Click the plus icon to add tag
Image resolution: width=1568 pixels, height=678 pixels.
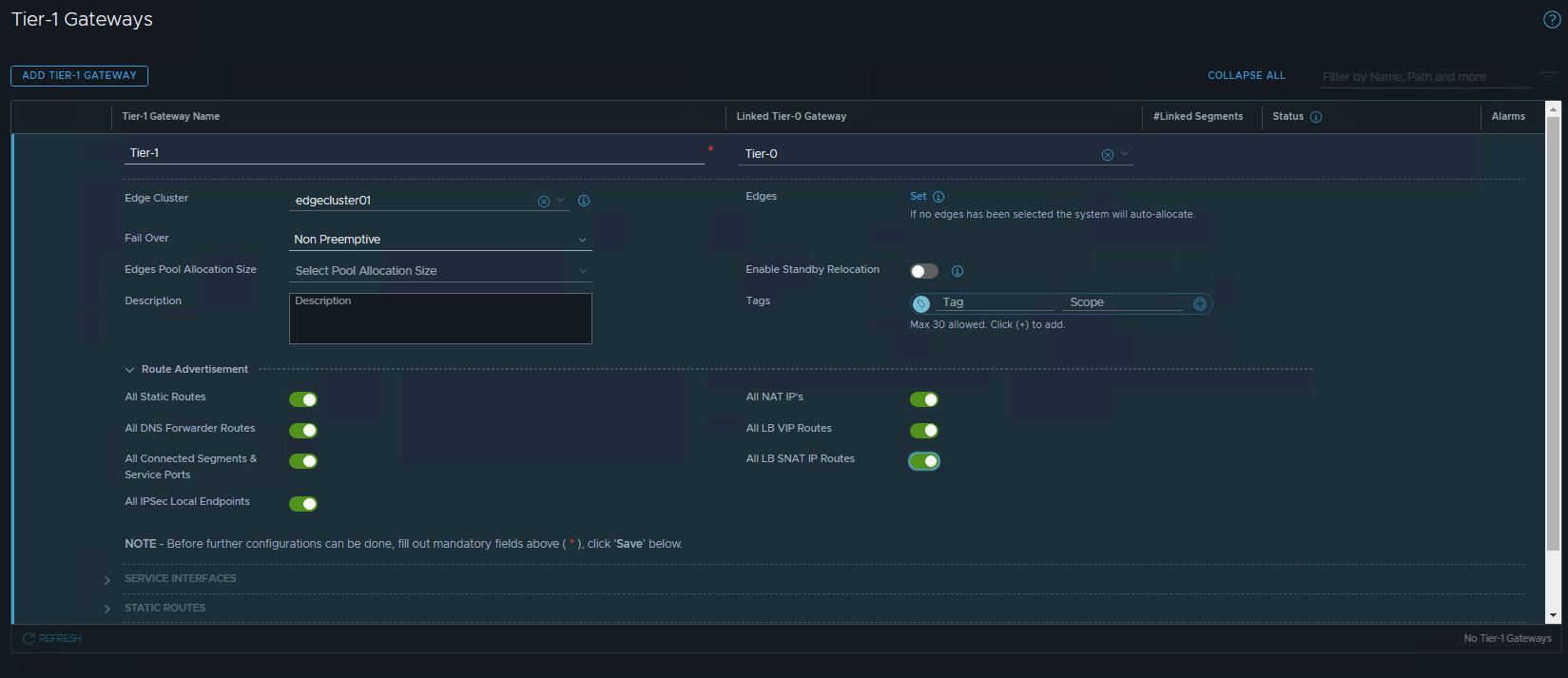tap(1200, 304)
